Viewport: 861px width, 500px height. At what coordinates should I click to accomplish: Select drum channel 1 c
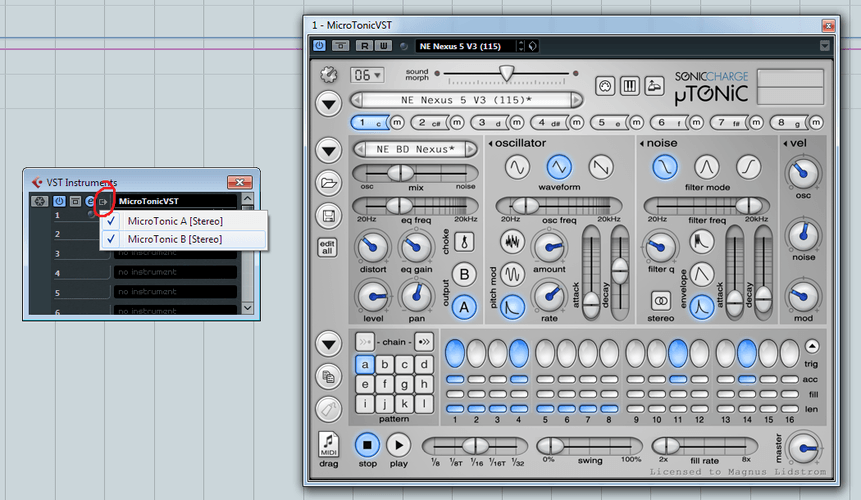(x=370, y=123)
